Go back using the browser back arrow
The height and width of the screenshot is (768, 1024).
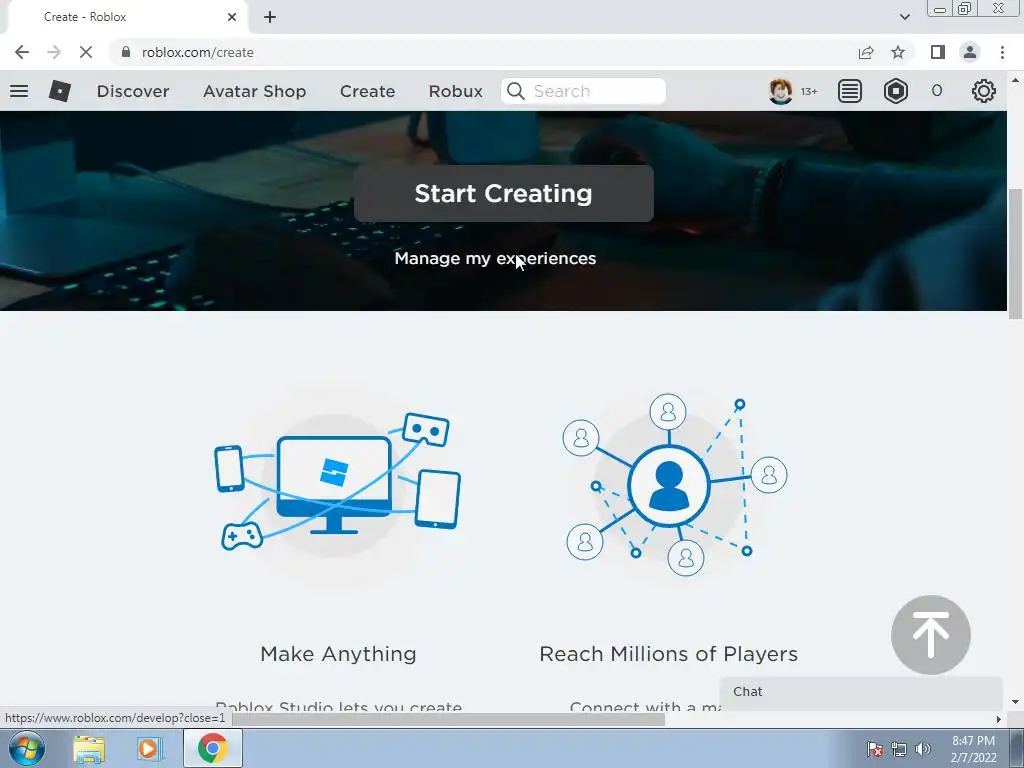(22, 52)
